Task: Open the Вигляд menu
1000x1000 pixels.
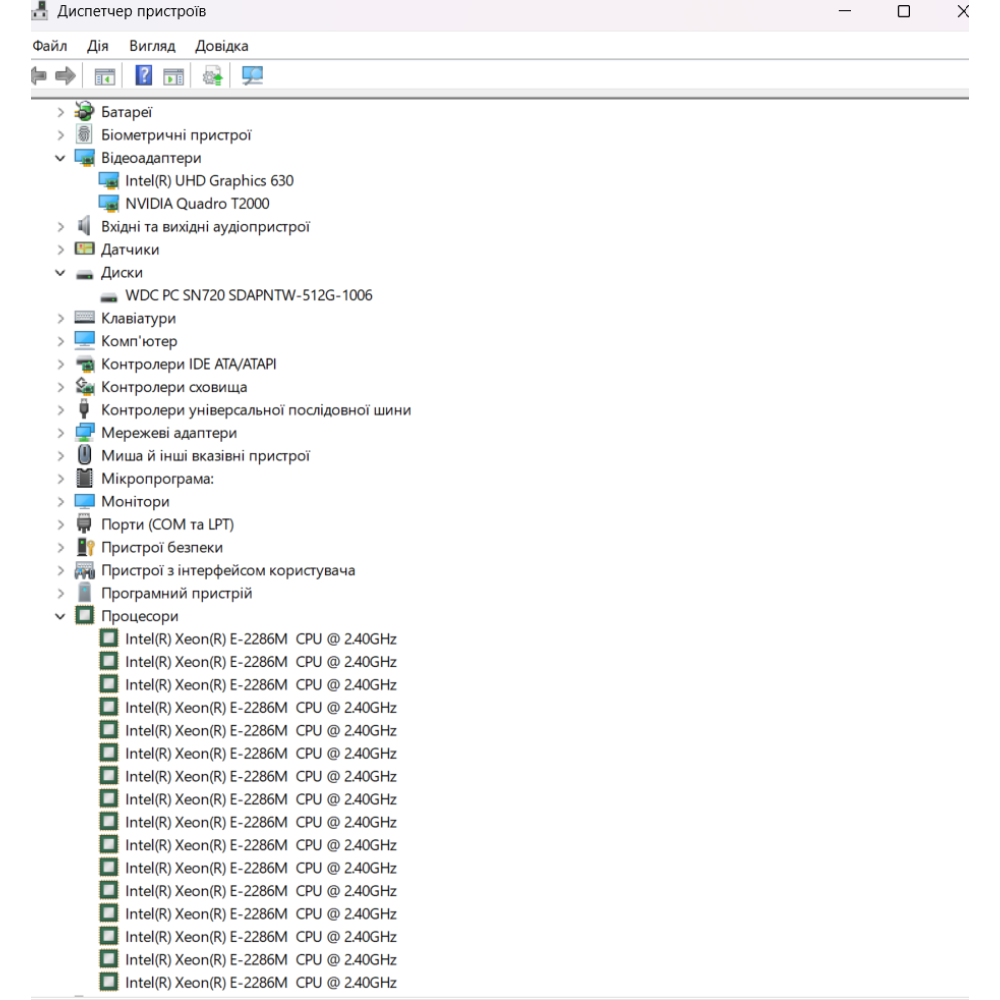Action: 152,46
